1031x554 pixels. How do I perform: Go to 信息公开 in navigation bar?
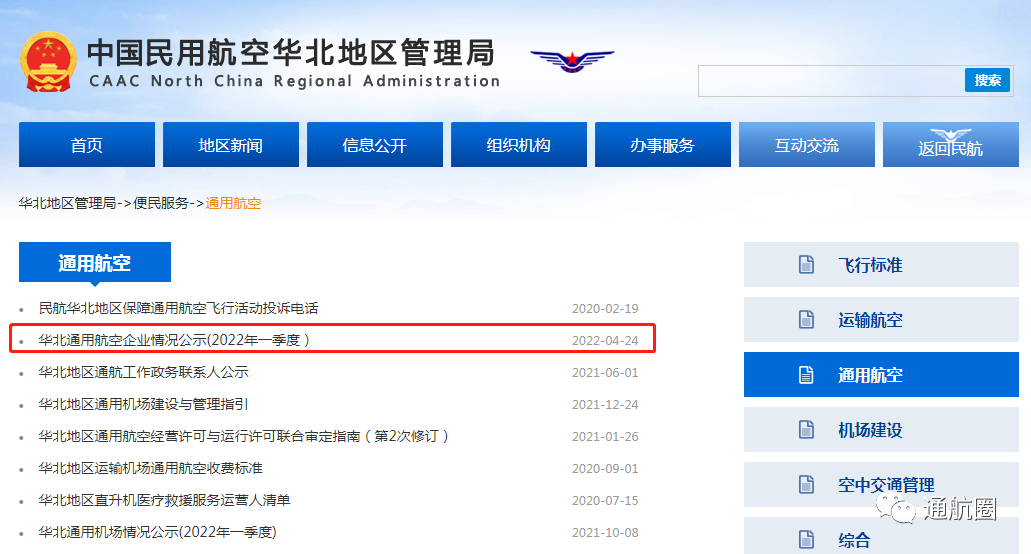pos(374,145)
